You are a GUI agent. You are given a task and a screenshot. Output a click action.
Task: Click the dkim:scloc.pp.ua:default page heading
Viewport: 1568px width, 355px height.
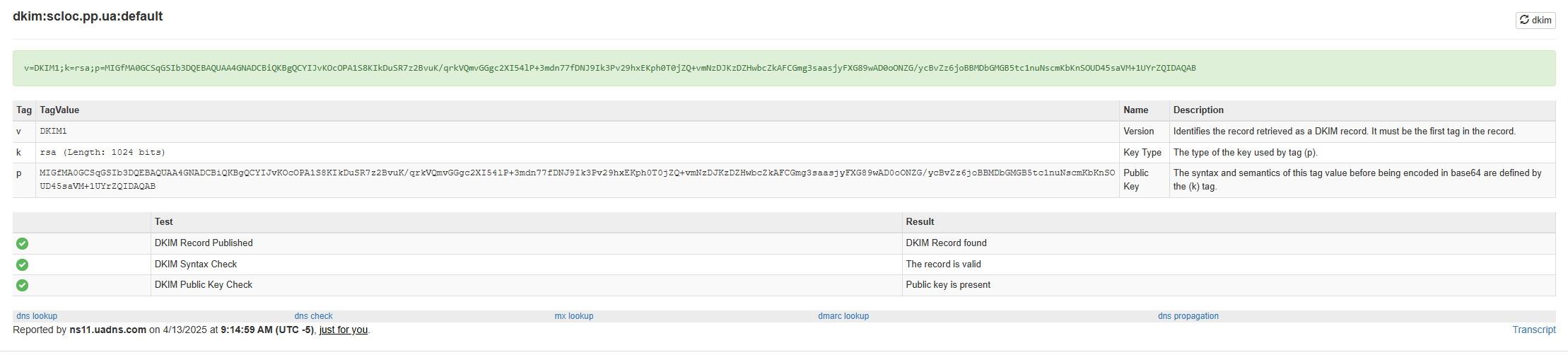click(x=88, y=16)
